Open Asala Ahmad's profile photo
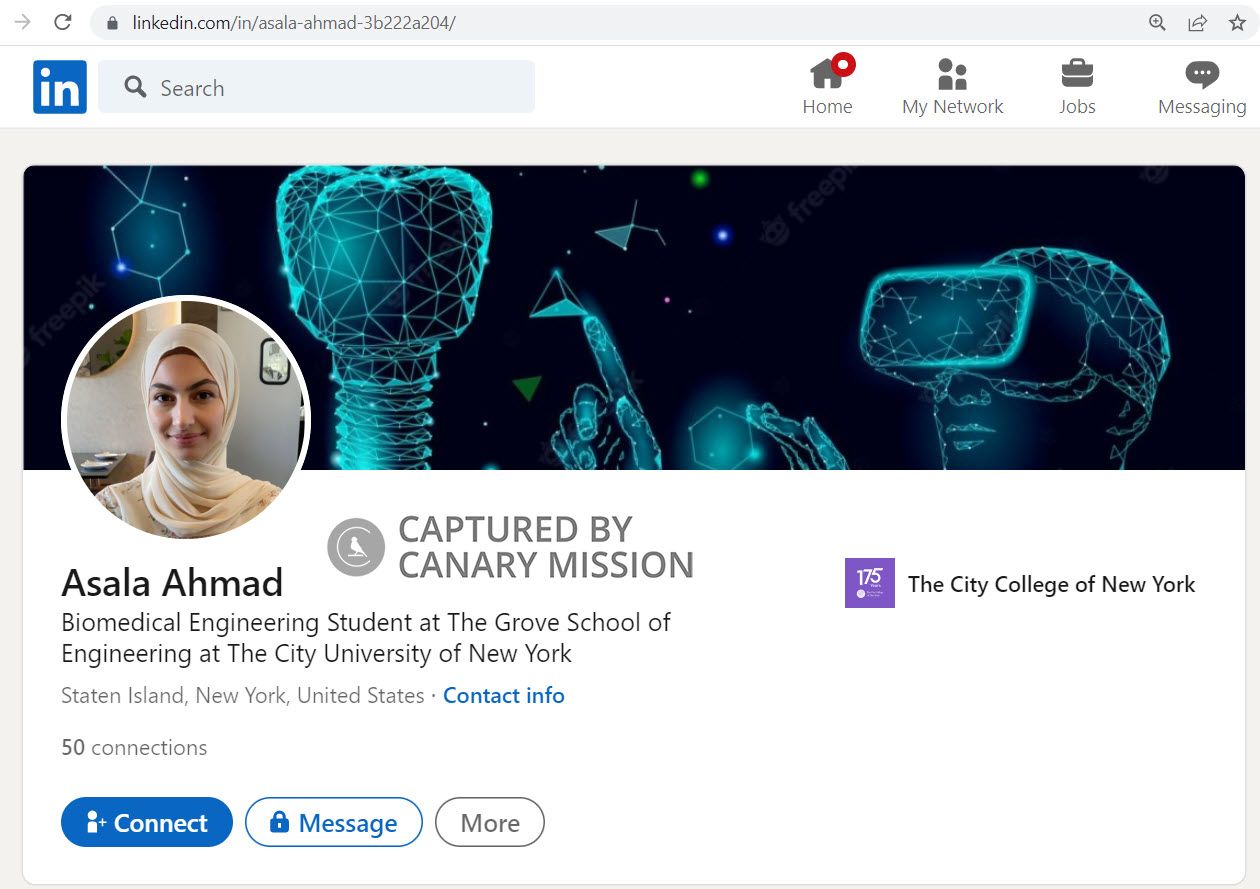Image resolution: width=1260 pixels, height=889 pixels. tap(185, 420)
